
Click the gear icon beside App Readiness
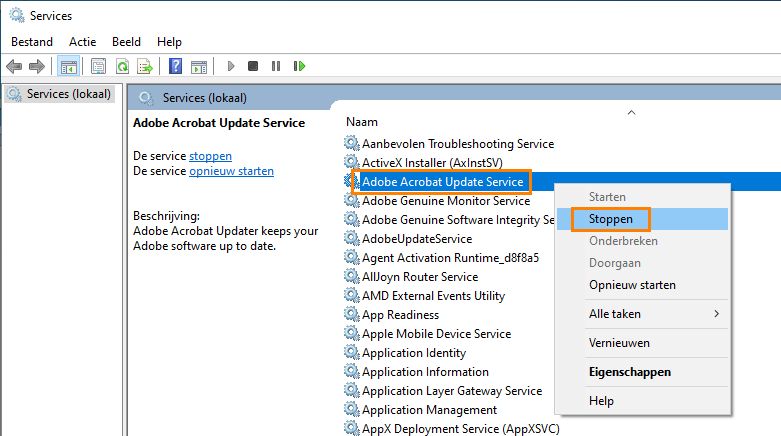[352, 315]
